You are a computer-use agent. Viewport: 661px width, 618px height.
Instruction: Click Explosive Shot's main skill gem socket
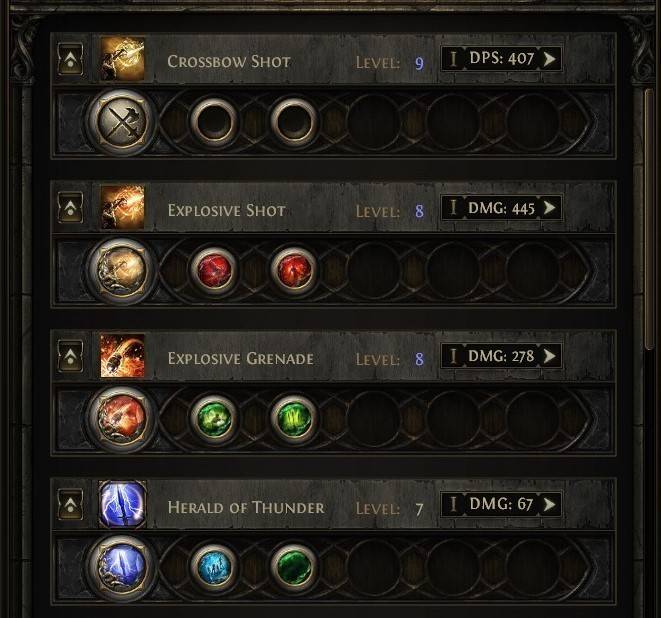tap(121, 271)
